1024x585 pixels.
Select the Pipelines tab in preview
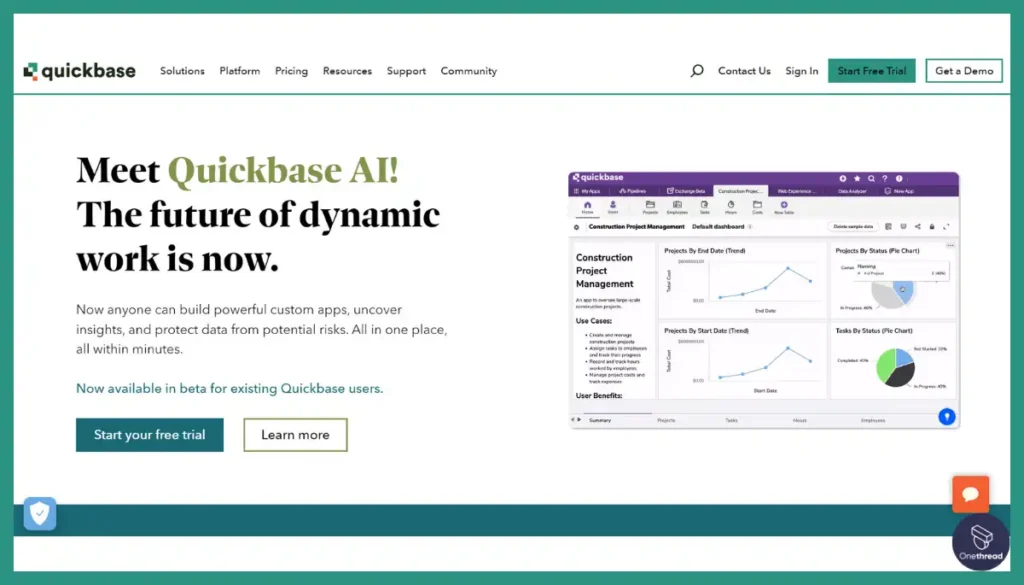(633, 191)
